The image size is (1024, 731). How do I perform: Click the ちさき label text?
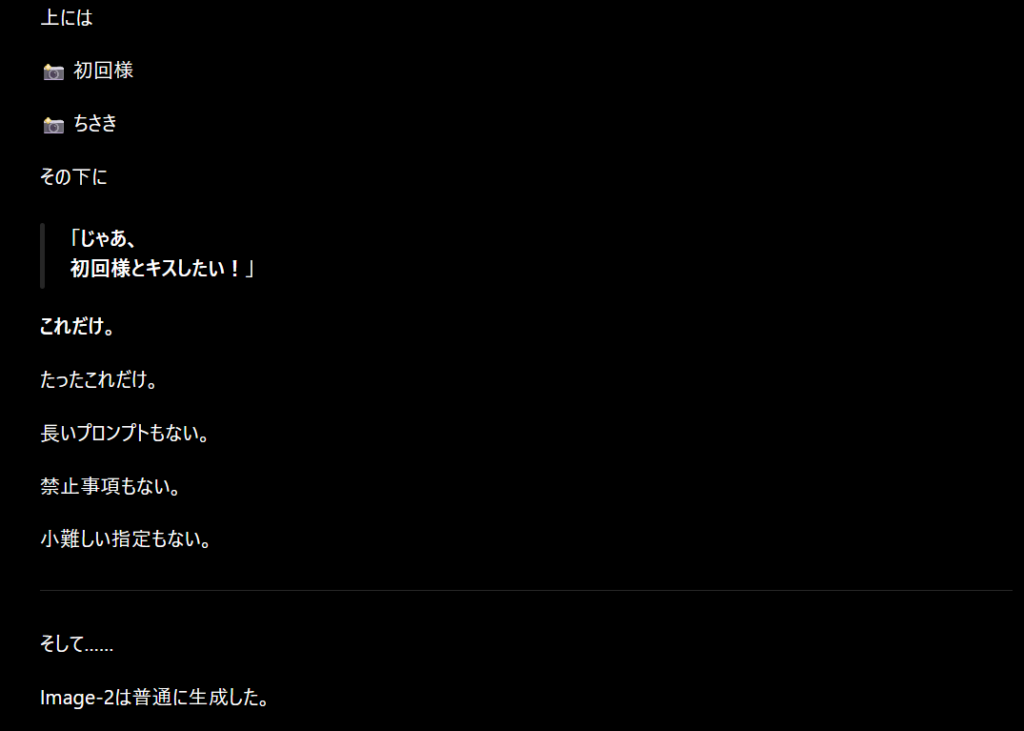pyautogui.click(x=95, y=123)
